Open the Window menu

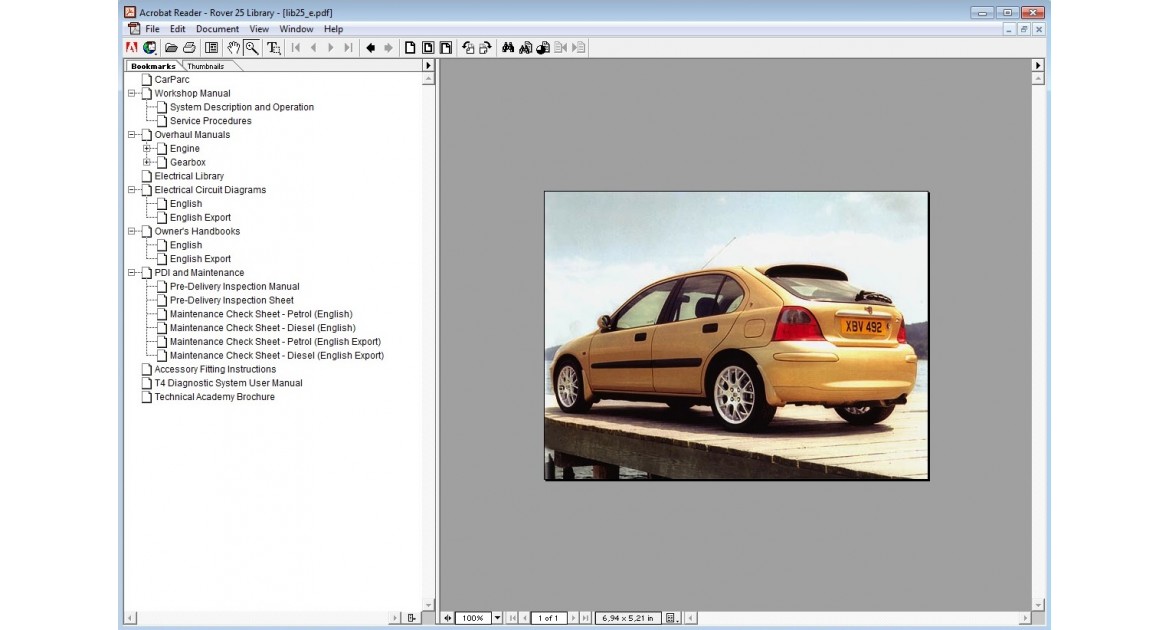point(296,29)
